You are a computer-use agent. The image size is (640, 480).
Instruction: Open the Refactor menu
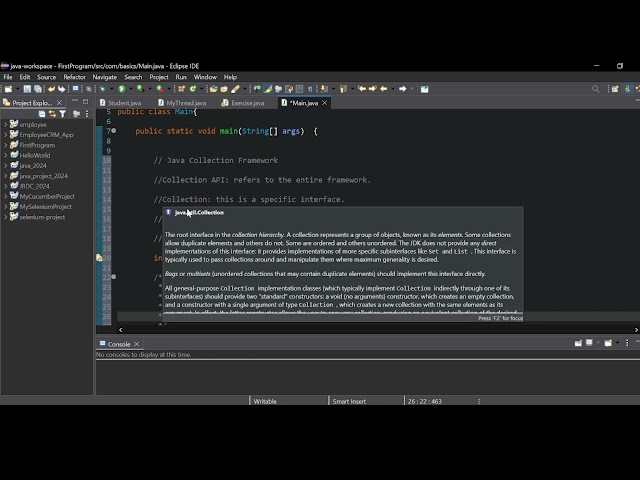[x=74, y=77]
